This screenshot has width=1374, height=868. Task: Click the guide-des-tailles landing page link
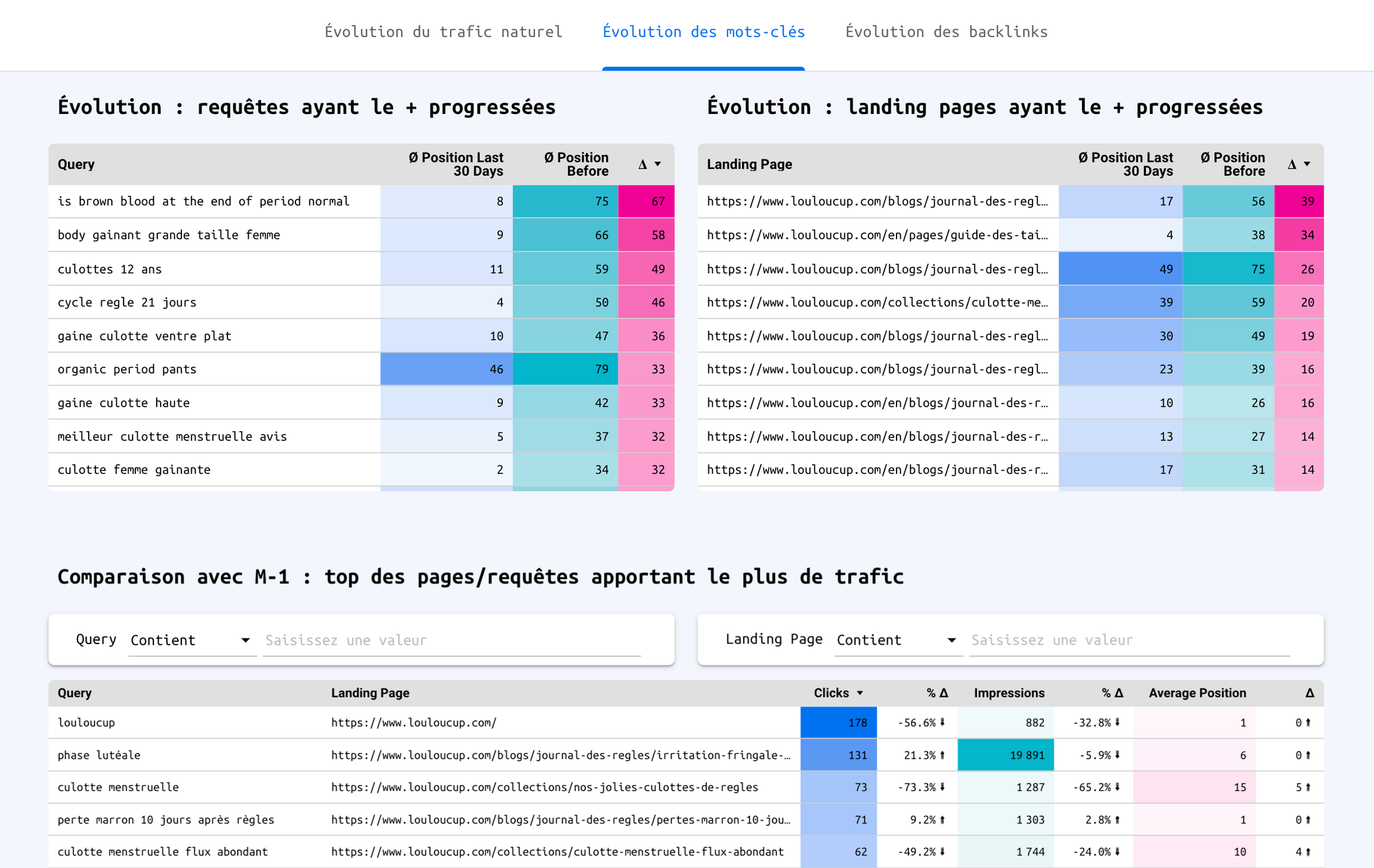(877, 235)
